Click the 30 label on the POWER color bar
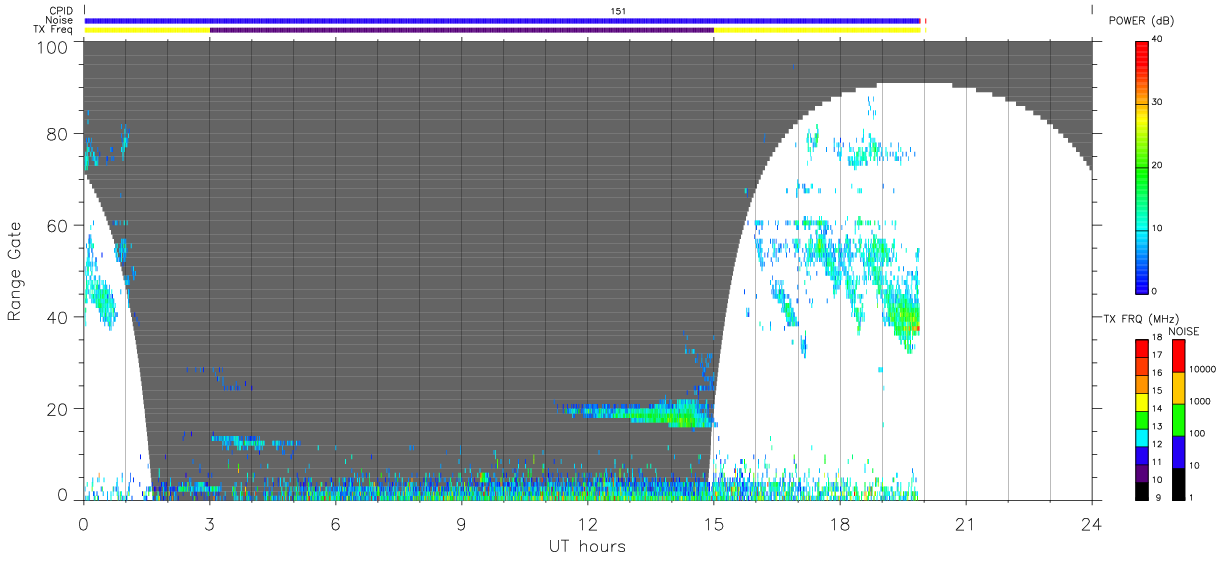Viewport: 1228px width, 567px height. click(x=1157, y=103)
